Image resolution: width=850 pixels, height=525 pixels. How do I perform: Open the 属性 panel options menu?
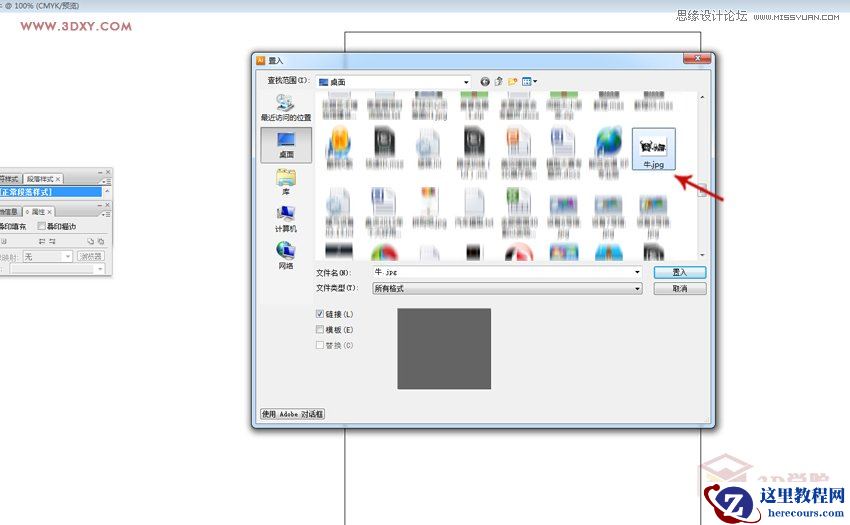click(107, 214)
